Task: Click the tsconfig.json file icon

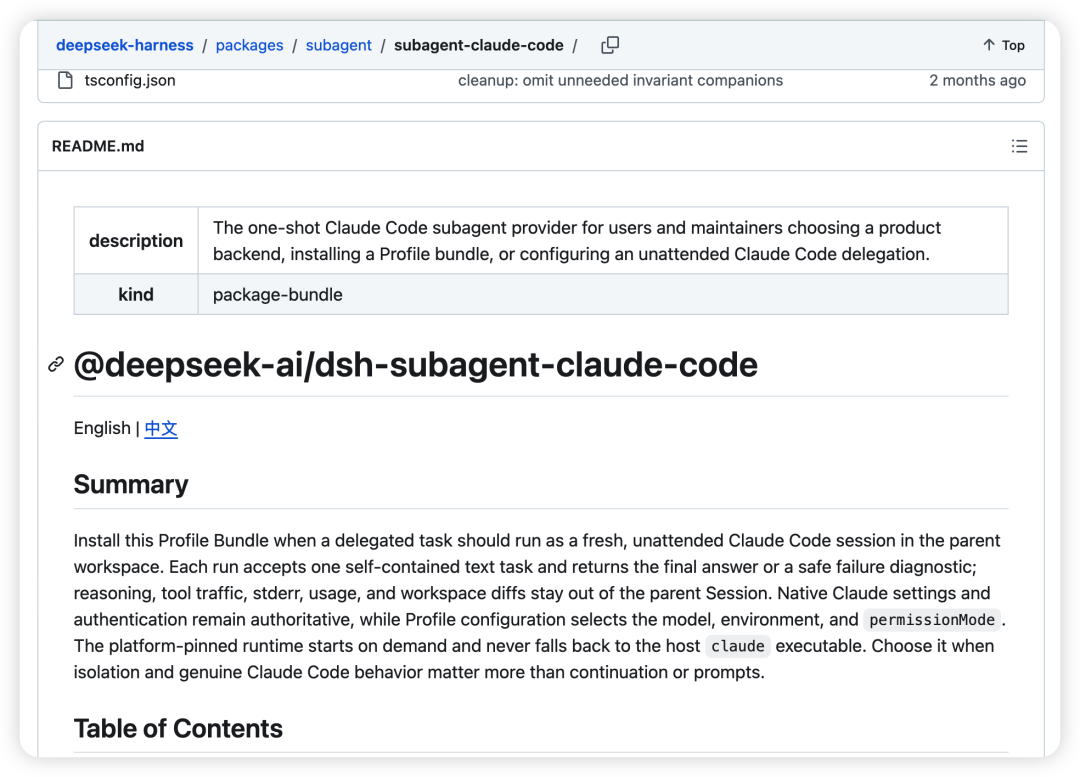Action: click(65, 81)
